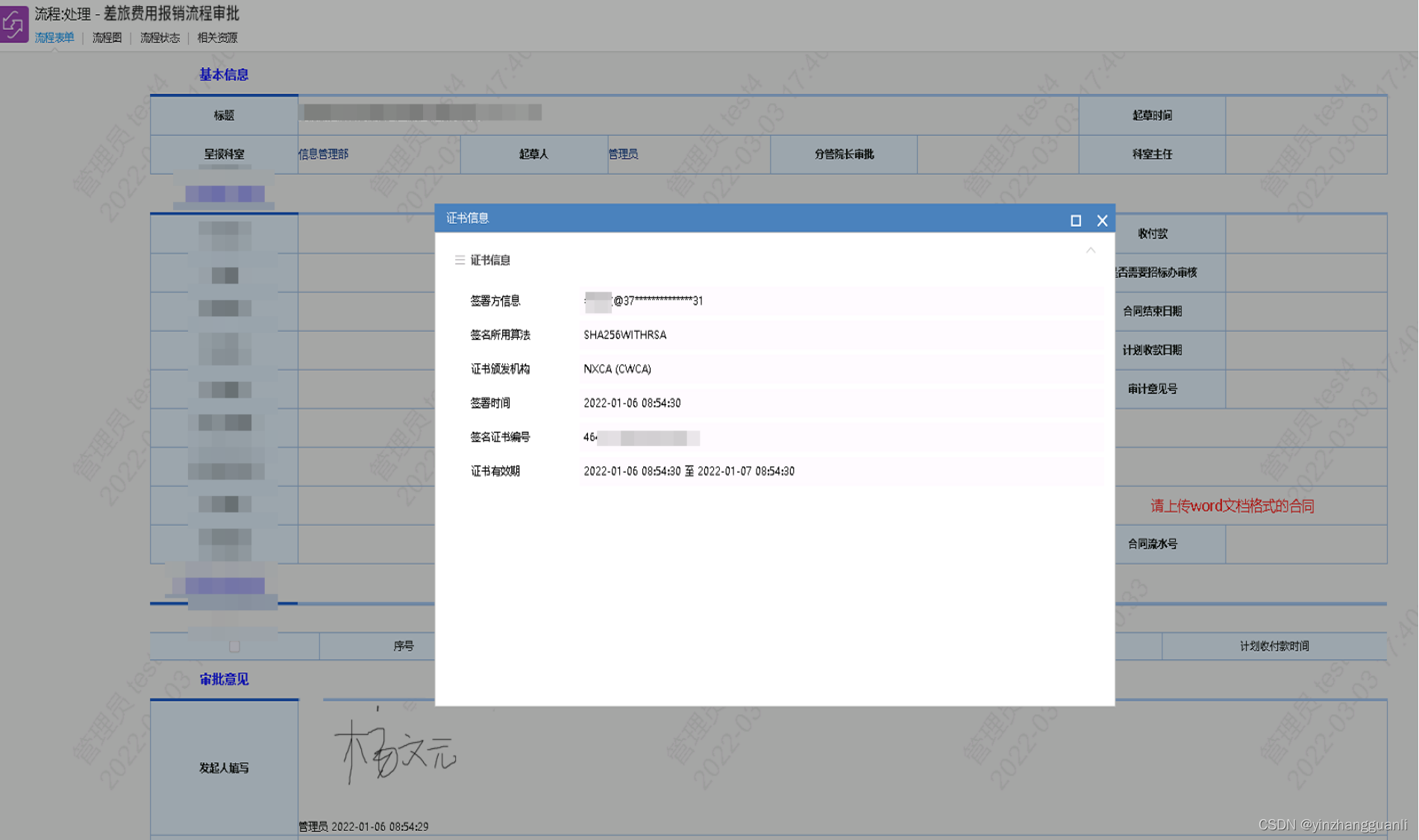Collapse the 证书信息 section with chevron
1419x840 pixels.
1091,251
